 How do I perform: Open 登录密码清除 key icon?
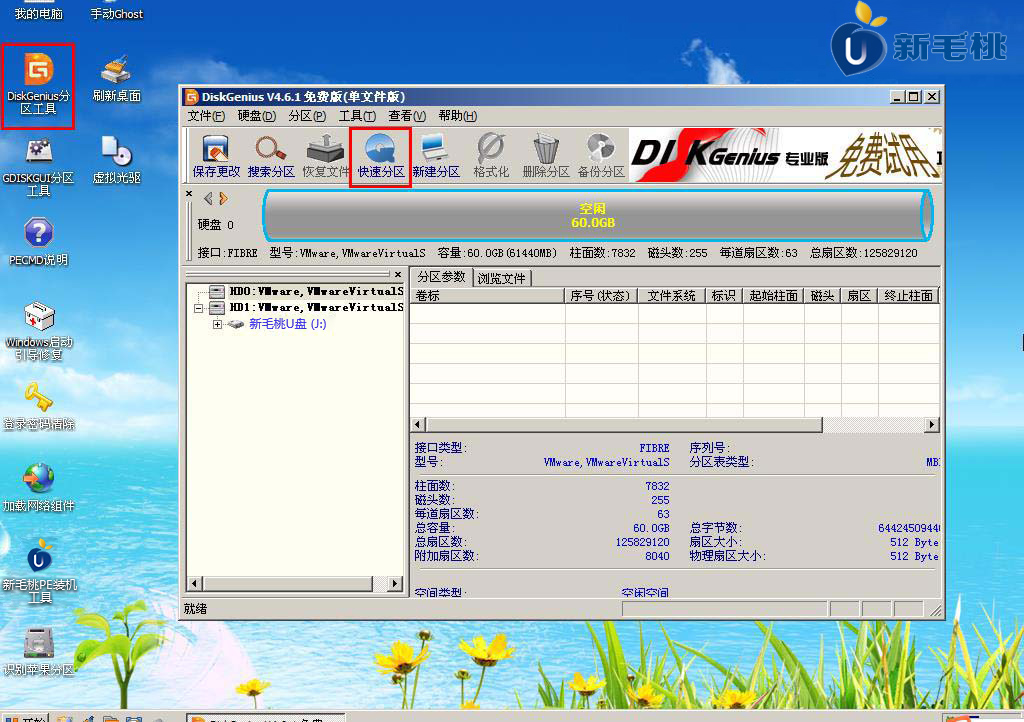click(38, 406)
